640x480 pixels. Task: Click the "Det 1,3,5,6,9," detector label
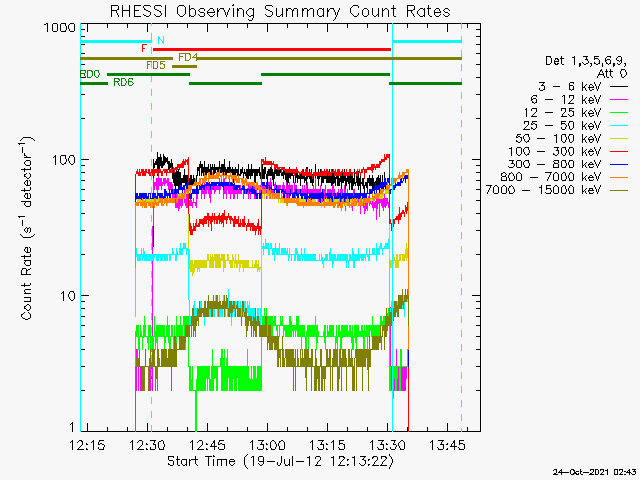[x=586, y=61]
